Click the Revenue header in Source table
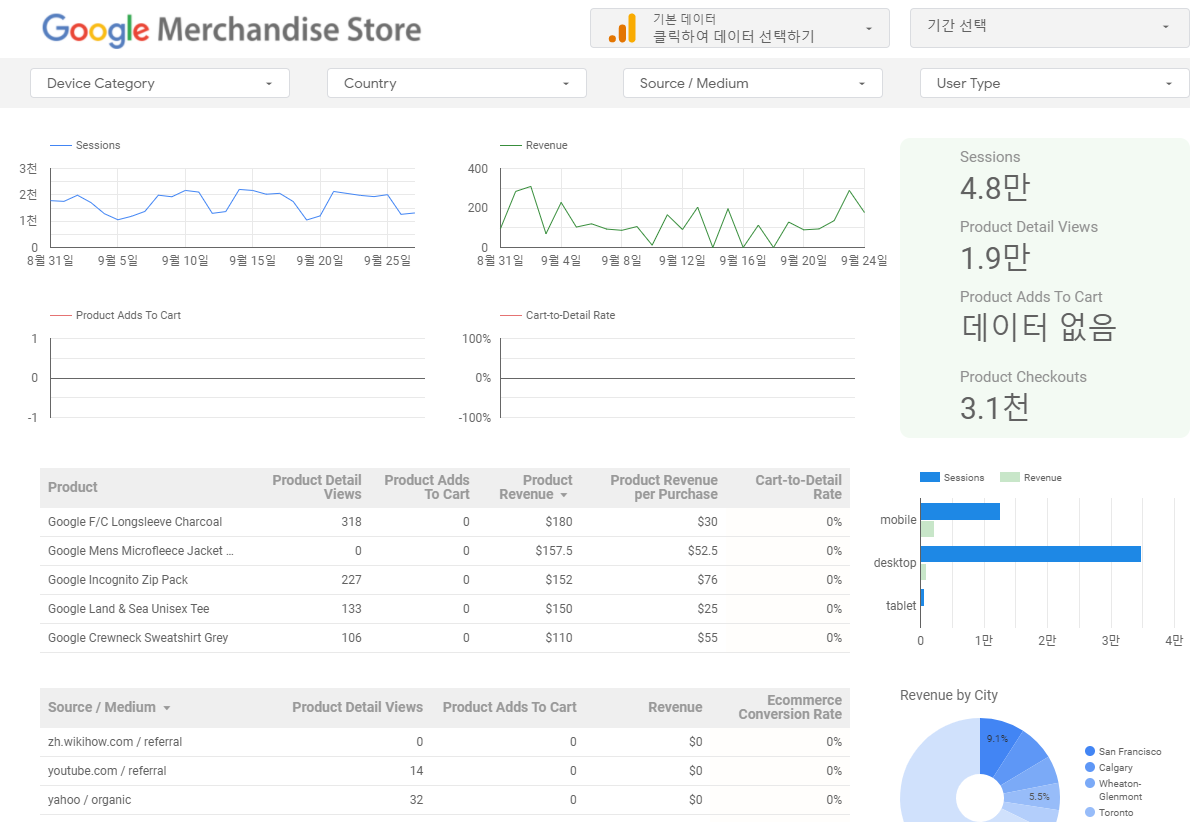1190x822 pixels. pos(675,707)
